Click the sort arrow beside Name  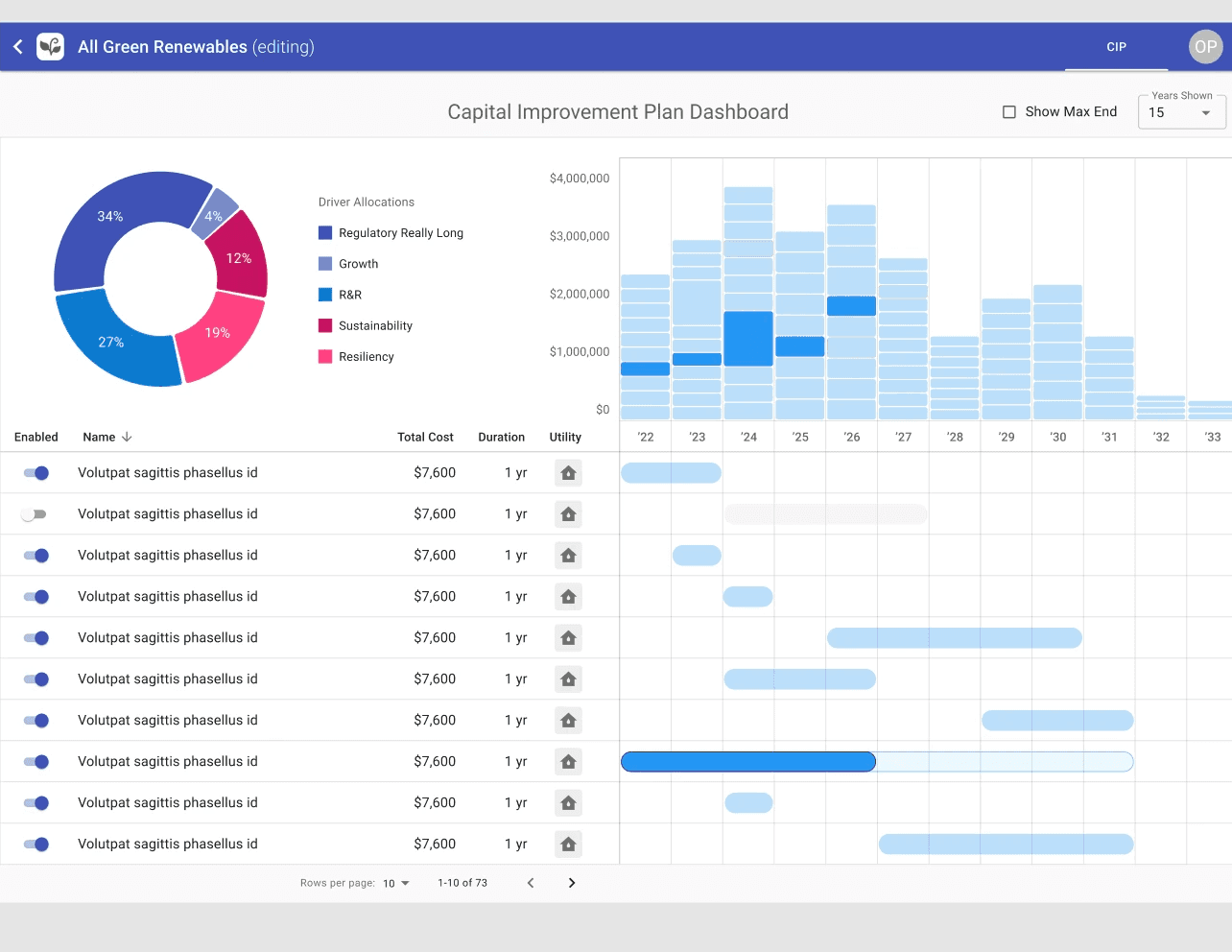pos(127,437)
